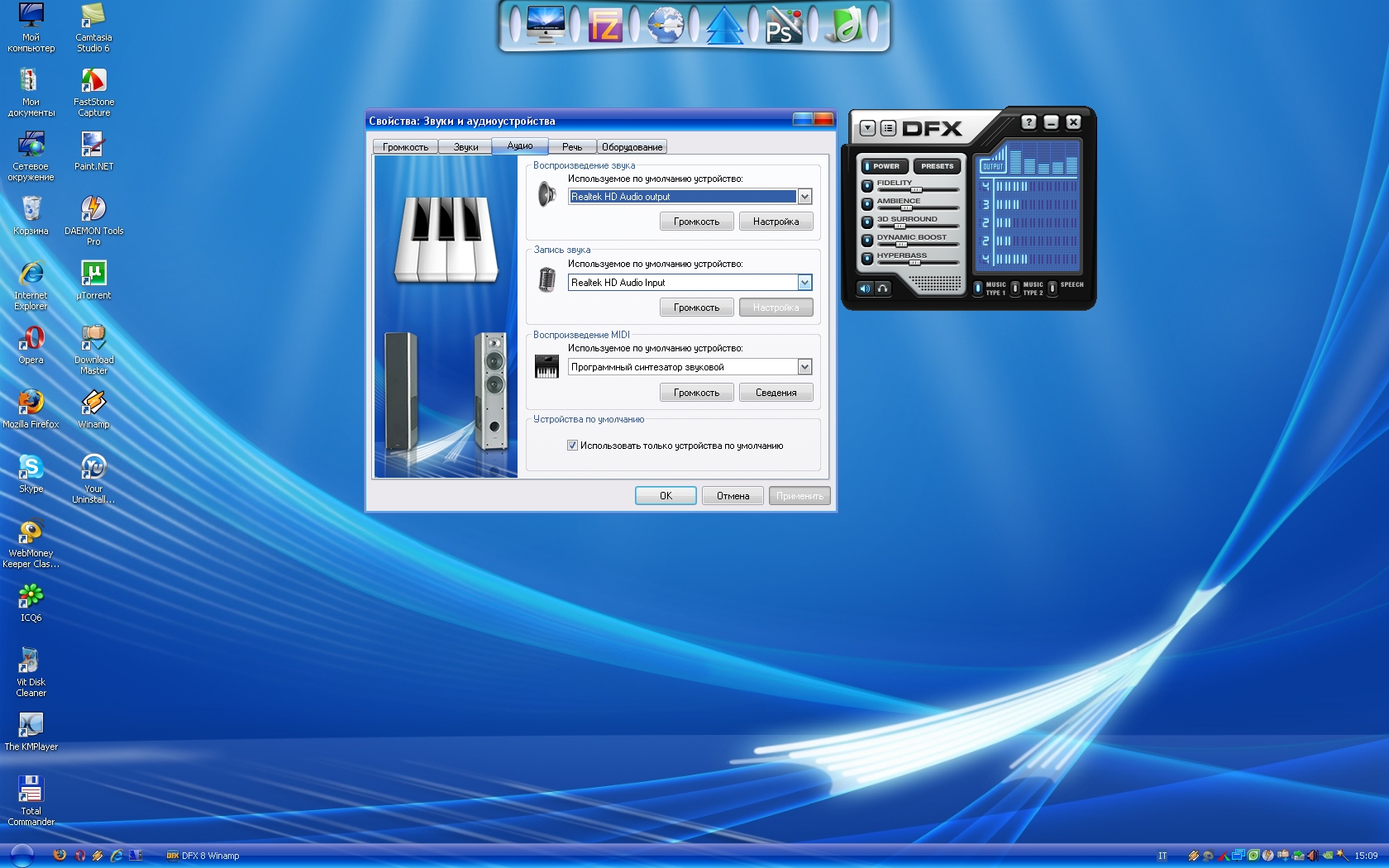
Task: Open Skype desktop icon
Action: (31, 474)
